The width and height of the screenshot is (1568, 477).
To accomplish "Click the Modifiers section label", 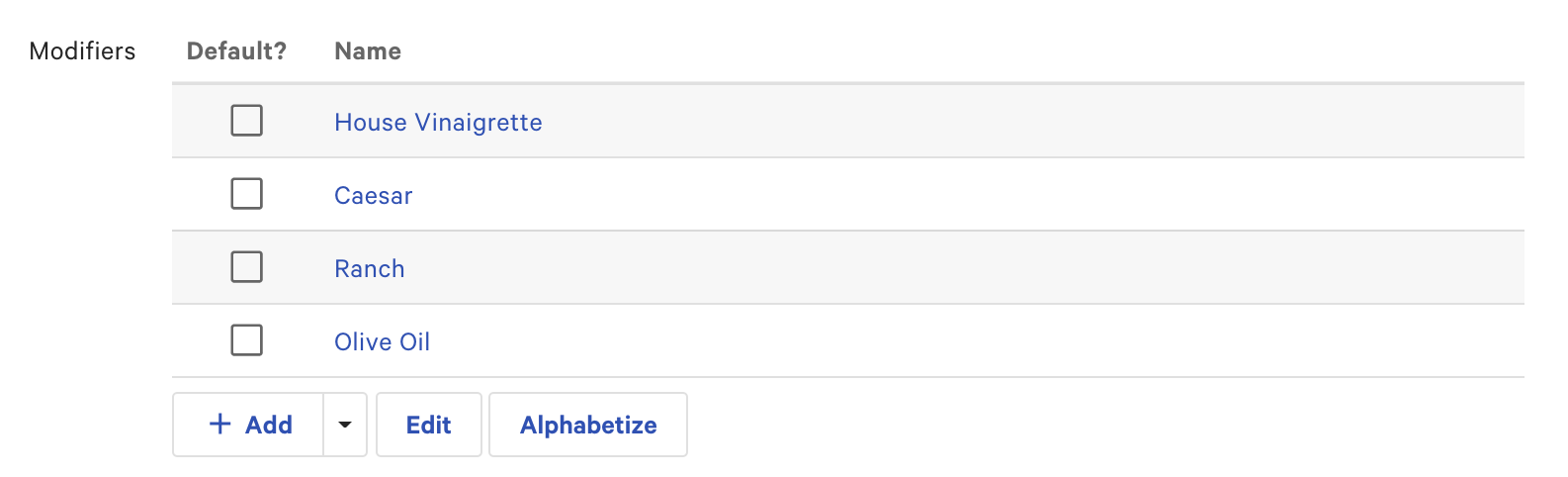I will pyautogui.click(x=82, y=51).
